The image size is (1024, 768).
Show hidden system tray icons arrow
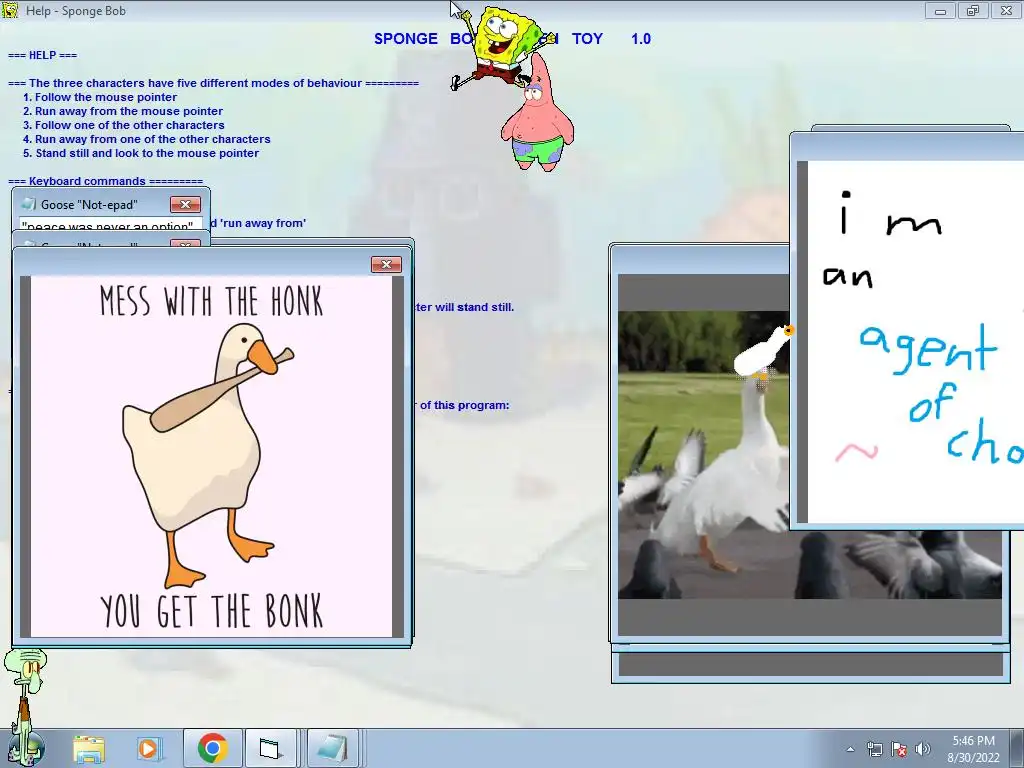(850, 749)
